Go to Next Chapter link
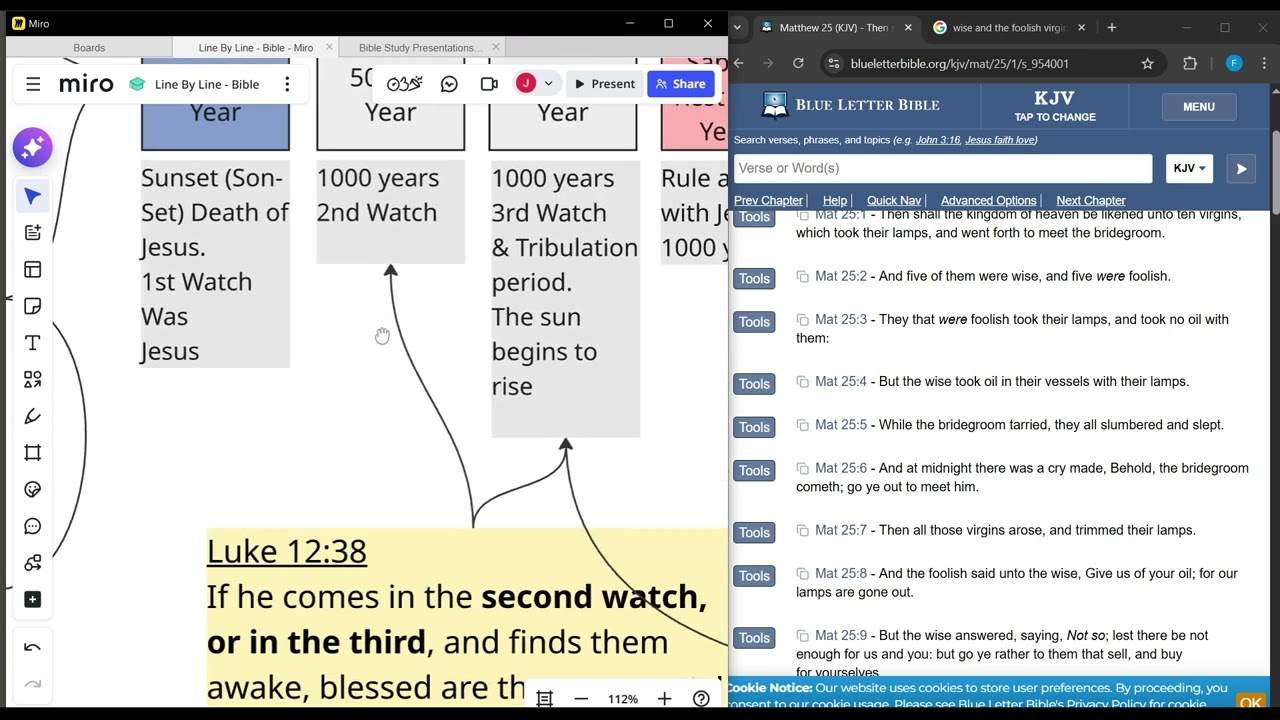1280x720 pixels. [x=1090, y=201]
